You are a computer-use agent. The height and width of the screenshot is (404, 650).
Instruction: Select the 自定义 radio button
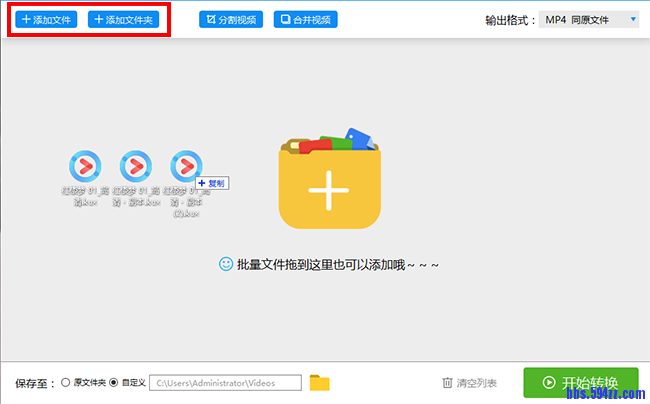click(x=113, y=382)
